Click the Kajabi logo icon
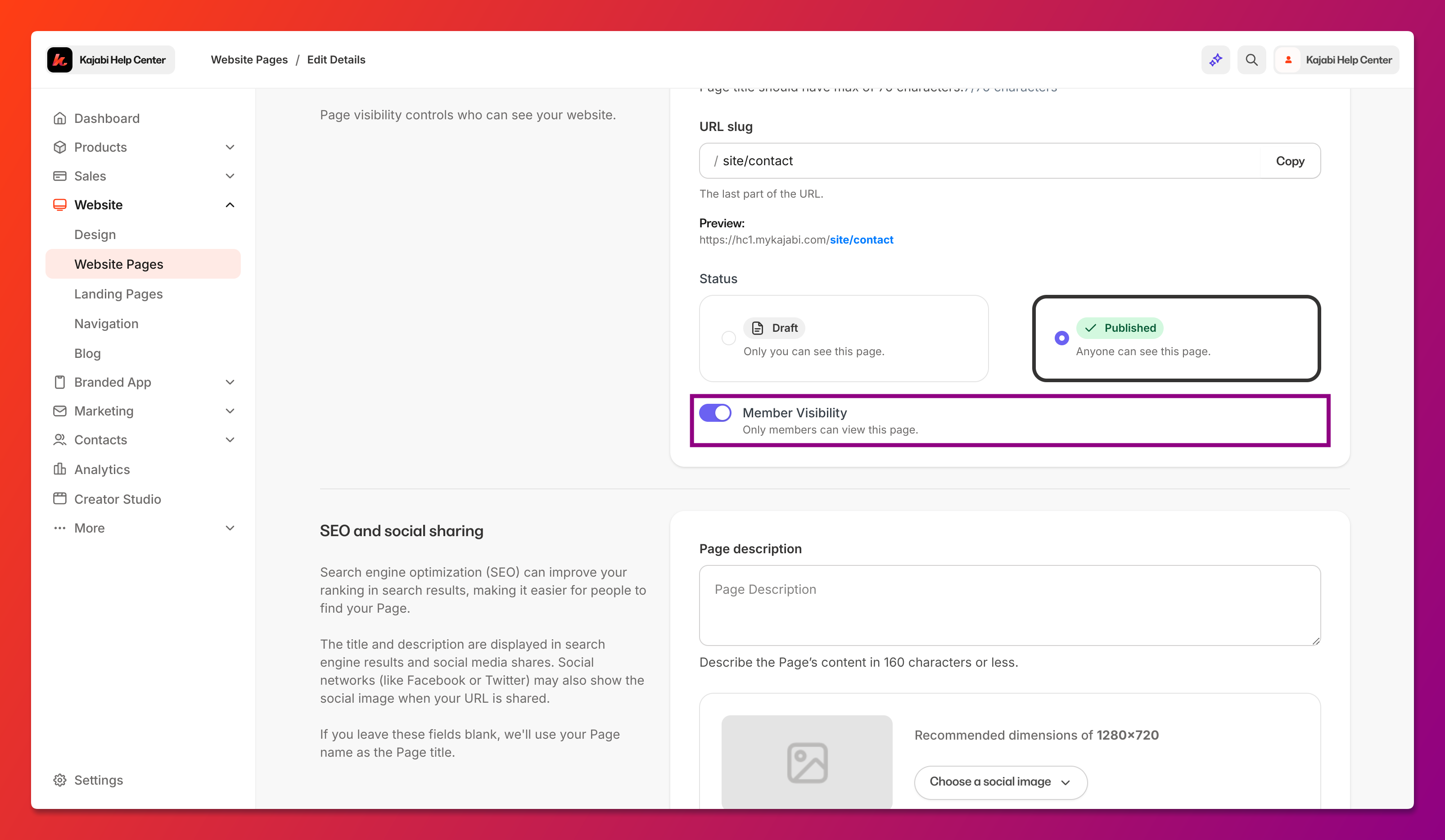The height and width of the screenshot is (840, 1445). coord(59,59)
